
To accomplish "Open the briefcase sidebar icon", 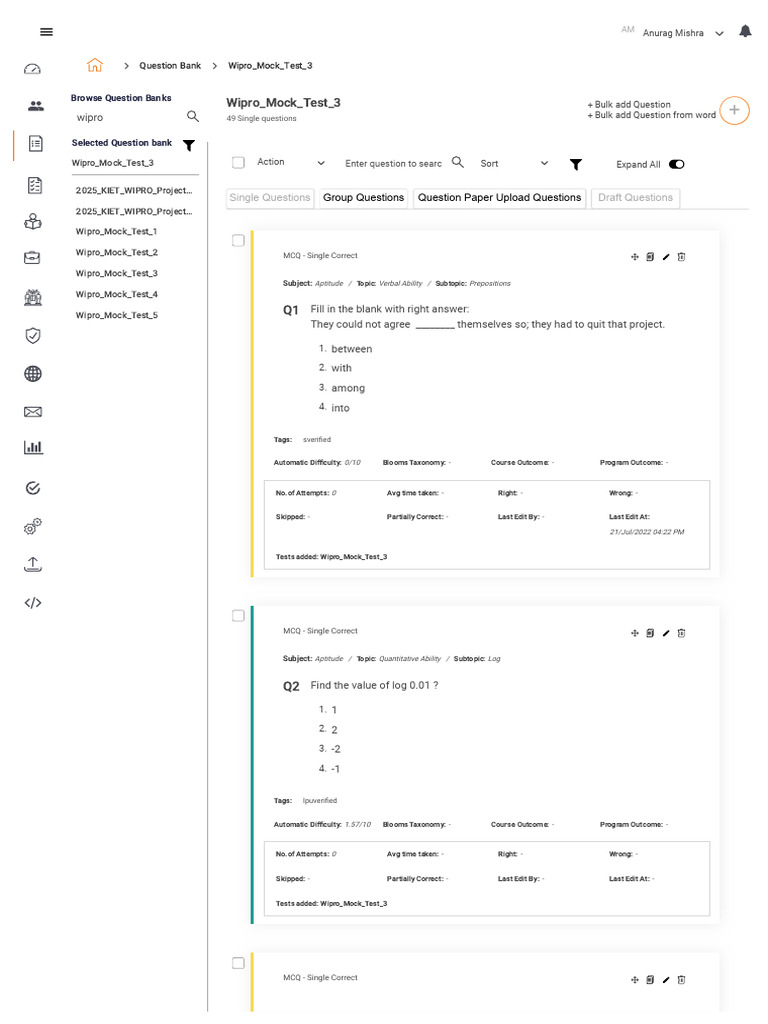I will (x=32, y=258).
